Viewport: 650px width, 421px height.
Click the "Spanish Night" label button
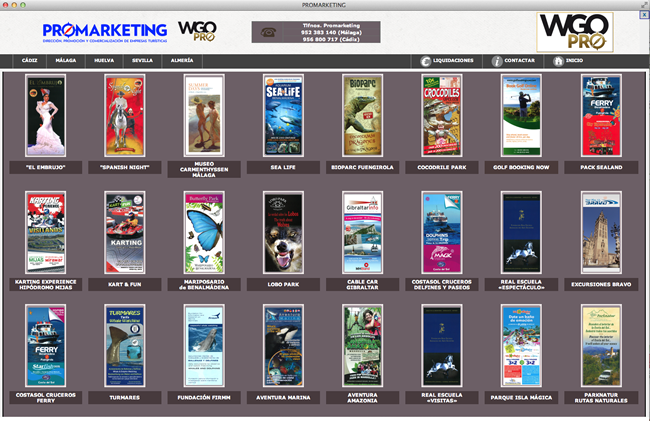pos(125,167)
